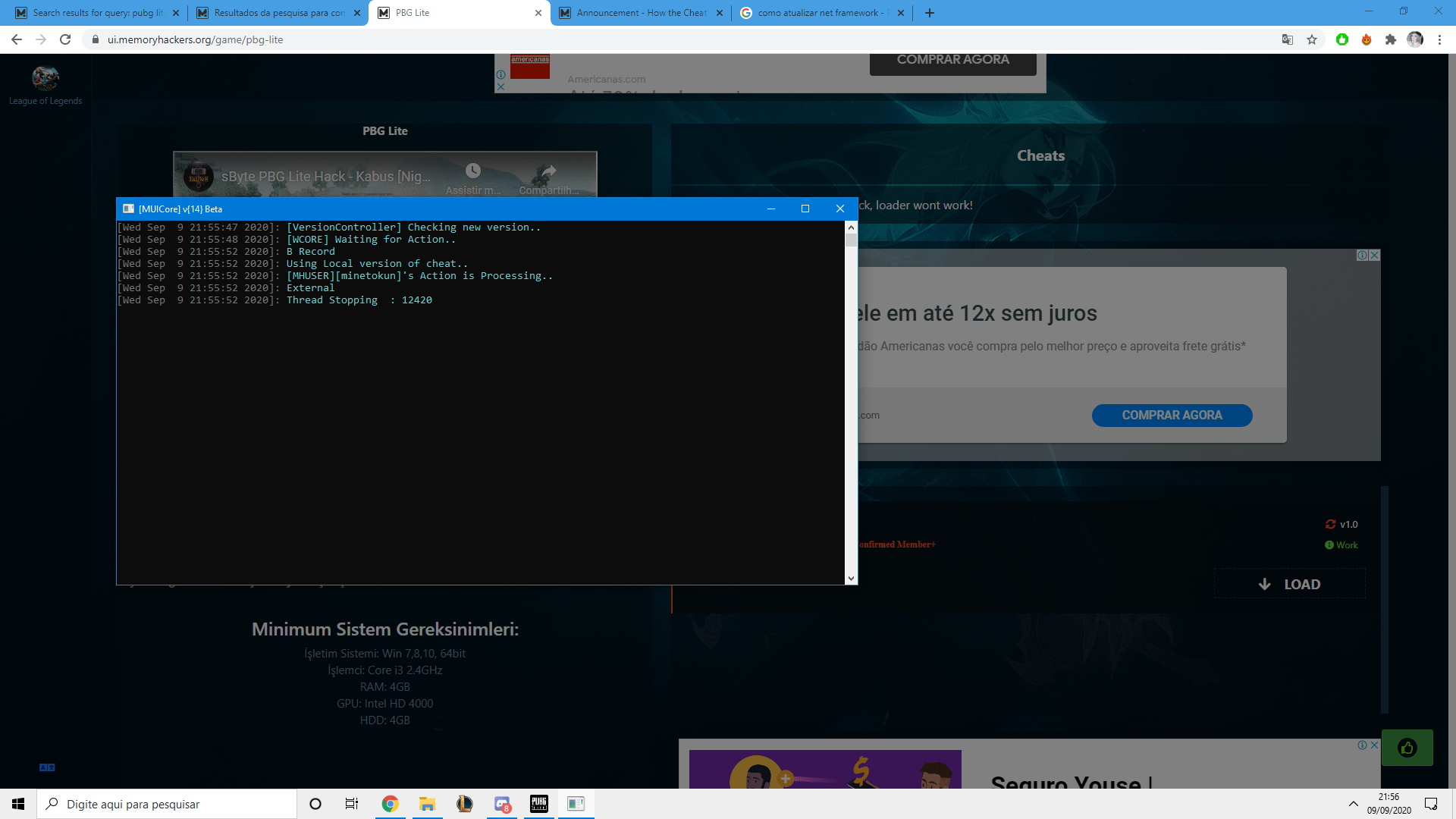Open the sByte PBG Lite Hack video thumbnail
The height and width of the screenshot is (819, 1456).
(384, 175)
